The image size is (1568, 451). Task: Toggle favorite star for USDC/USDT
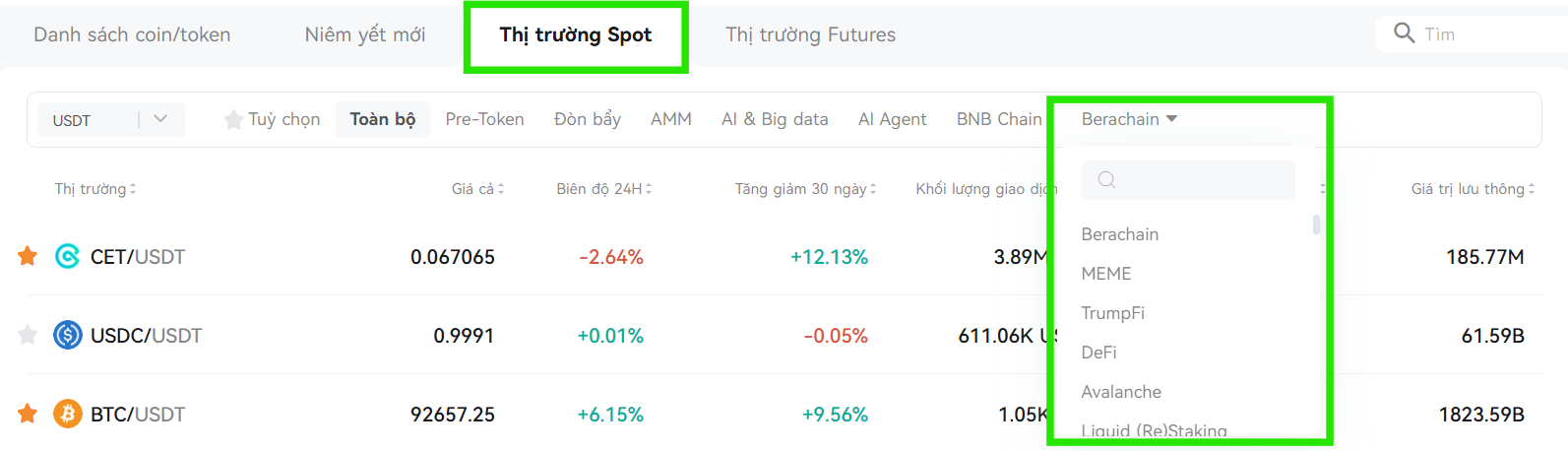point(28,336)
